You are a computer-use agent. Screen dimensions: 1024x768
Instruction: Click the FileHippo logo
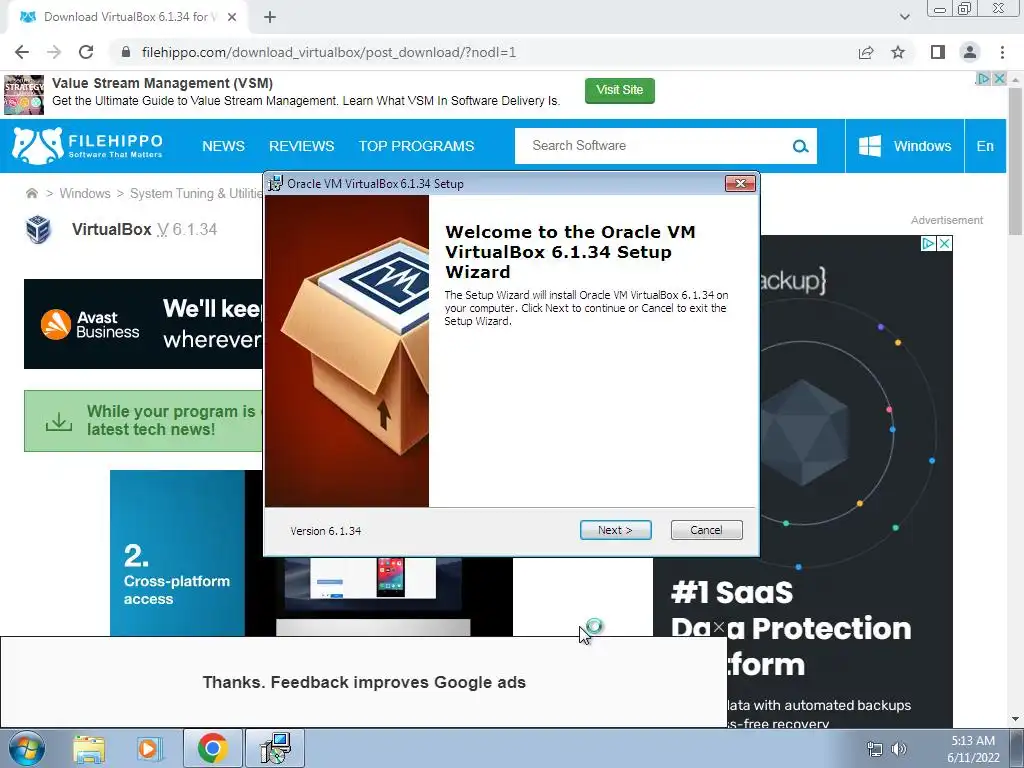88,146
